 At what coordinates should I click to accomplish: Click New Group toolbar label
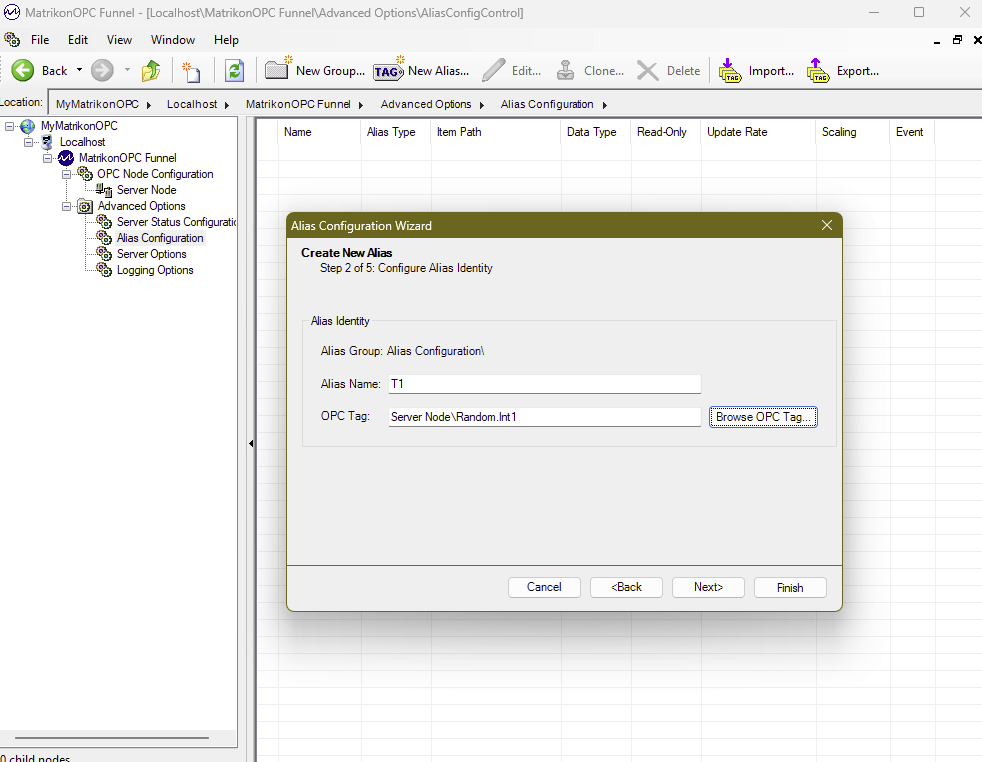point(330,71)
